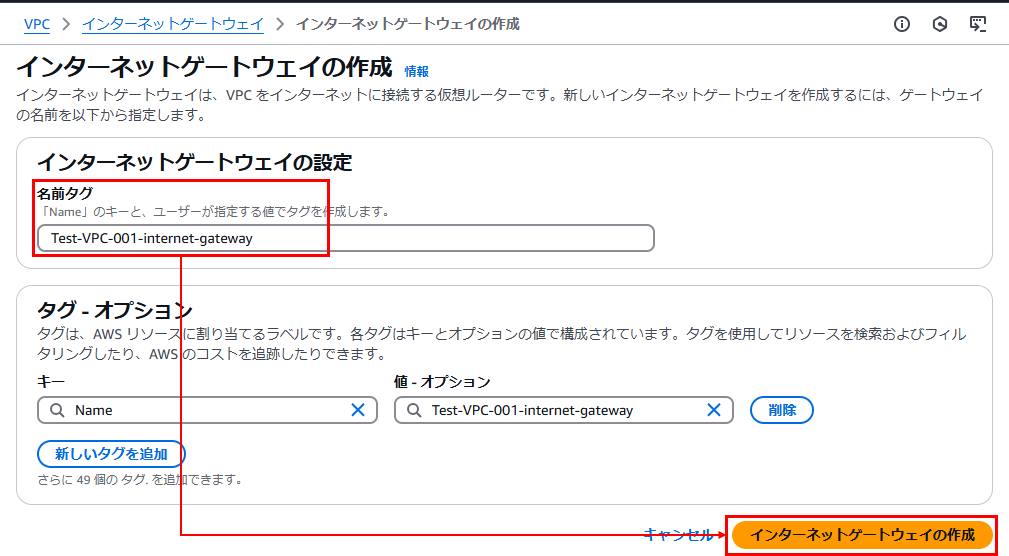
Task: Click the キャンセル link
Action: click(678, 534)
